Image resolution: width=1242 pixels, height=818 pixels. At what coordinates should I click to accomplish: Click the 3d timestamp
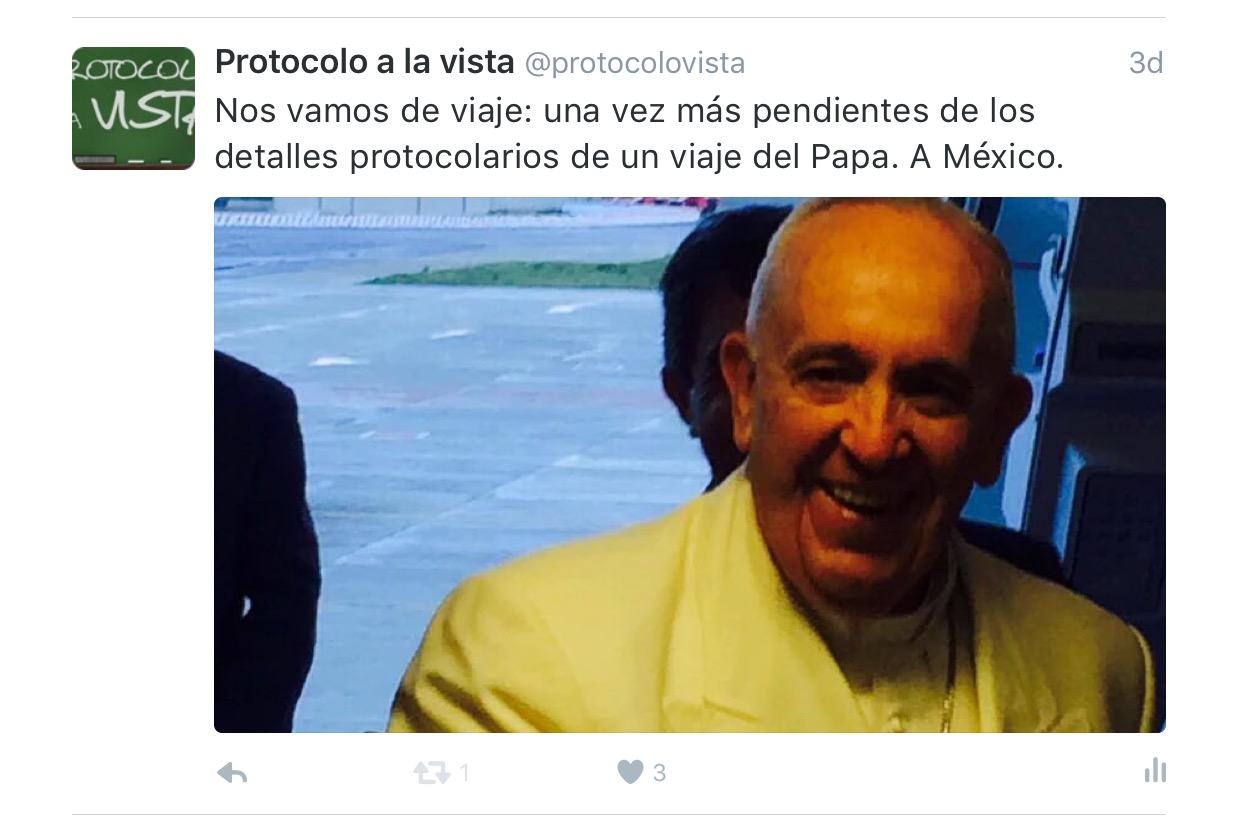click(x=1146, y=64)
